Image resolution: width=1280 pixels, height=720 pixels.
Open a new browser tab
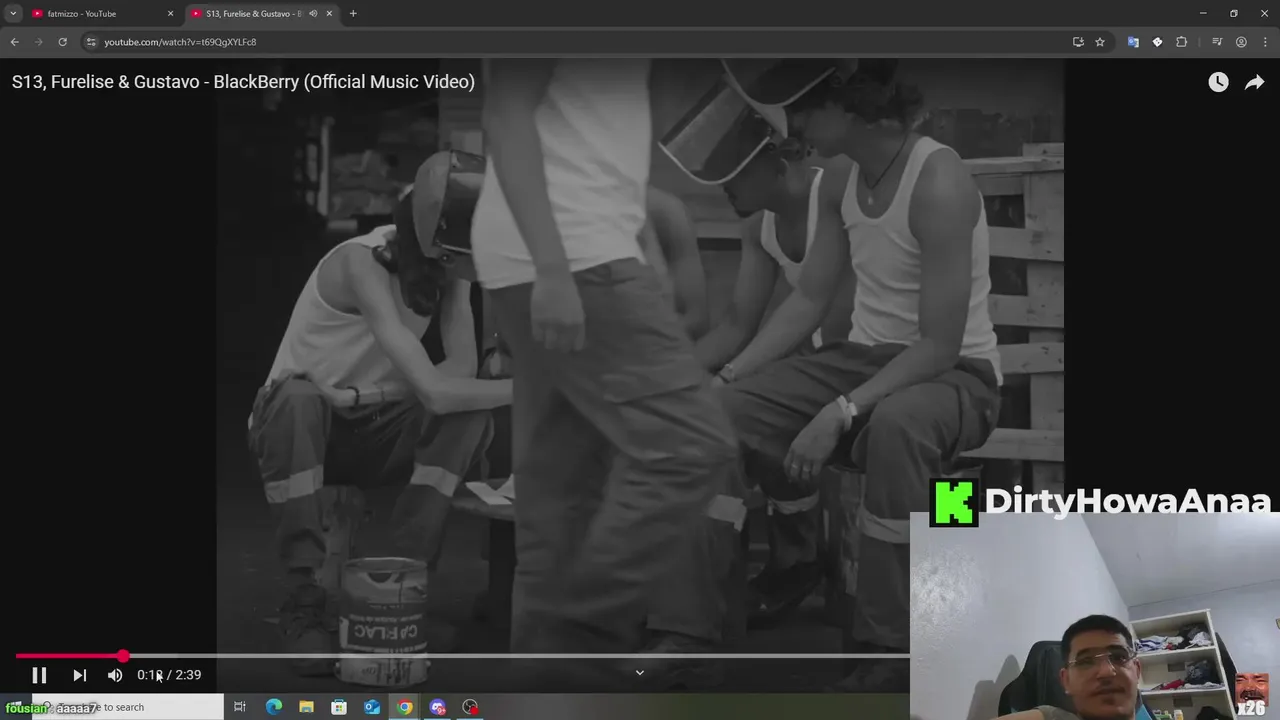click(353, 14)
